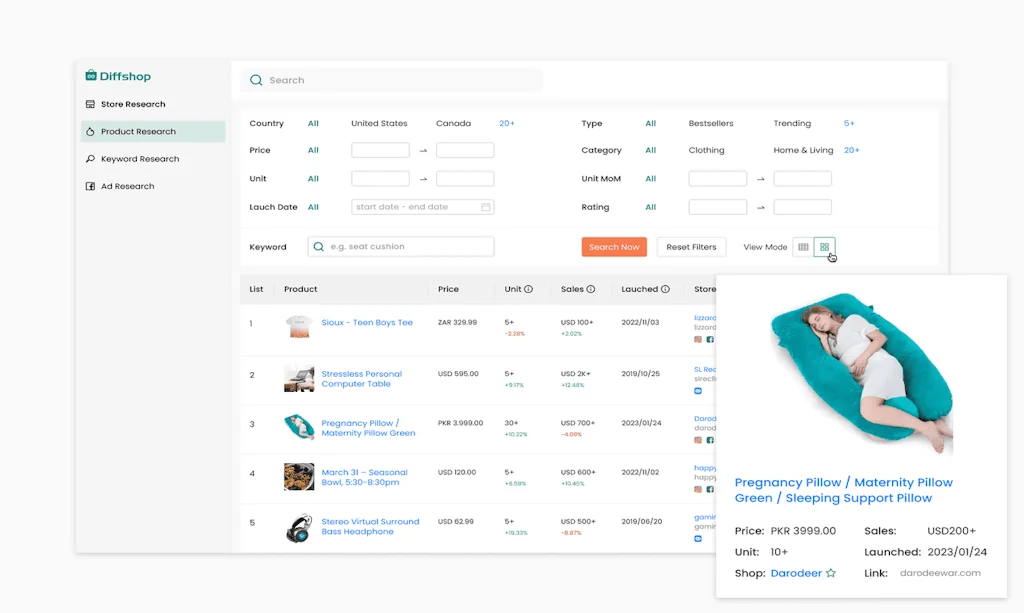The image size is (1024, 613).
Task: Open Ad Research from the sidebar
Action: coord(125,185)
